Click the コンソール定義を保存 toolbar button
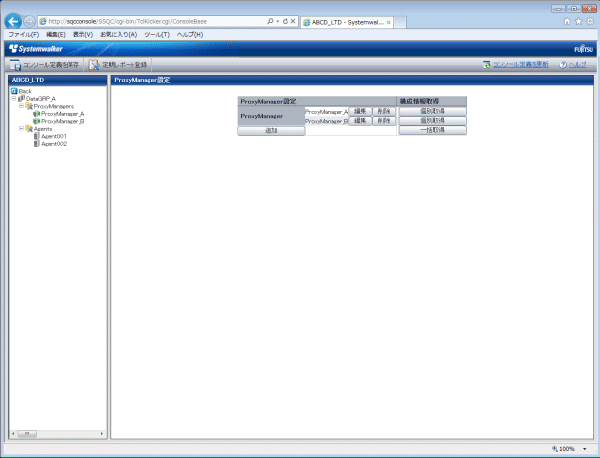 click(x=44, y=65)
